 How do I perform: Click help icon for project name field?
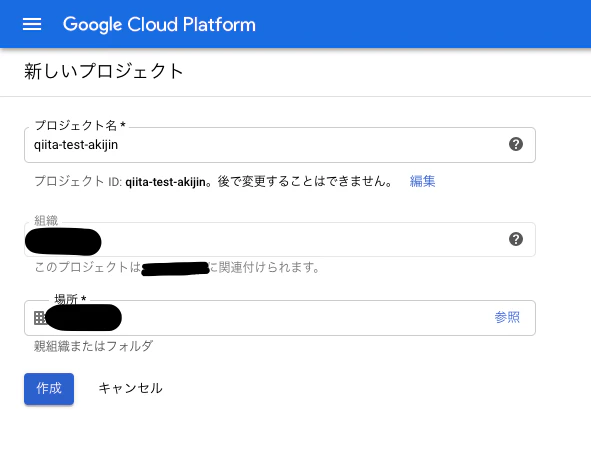tap(516, 144)
